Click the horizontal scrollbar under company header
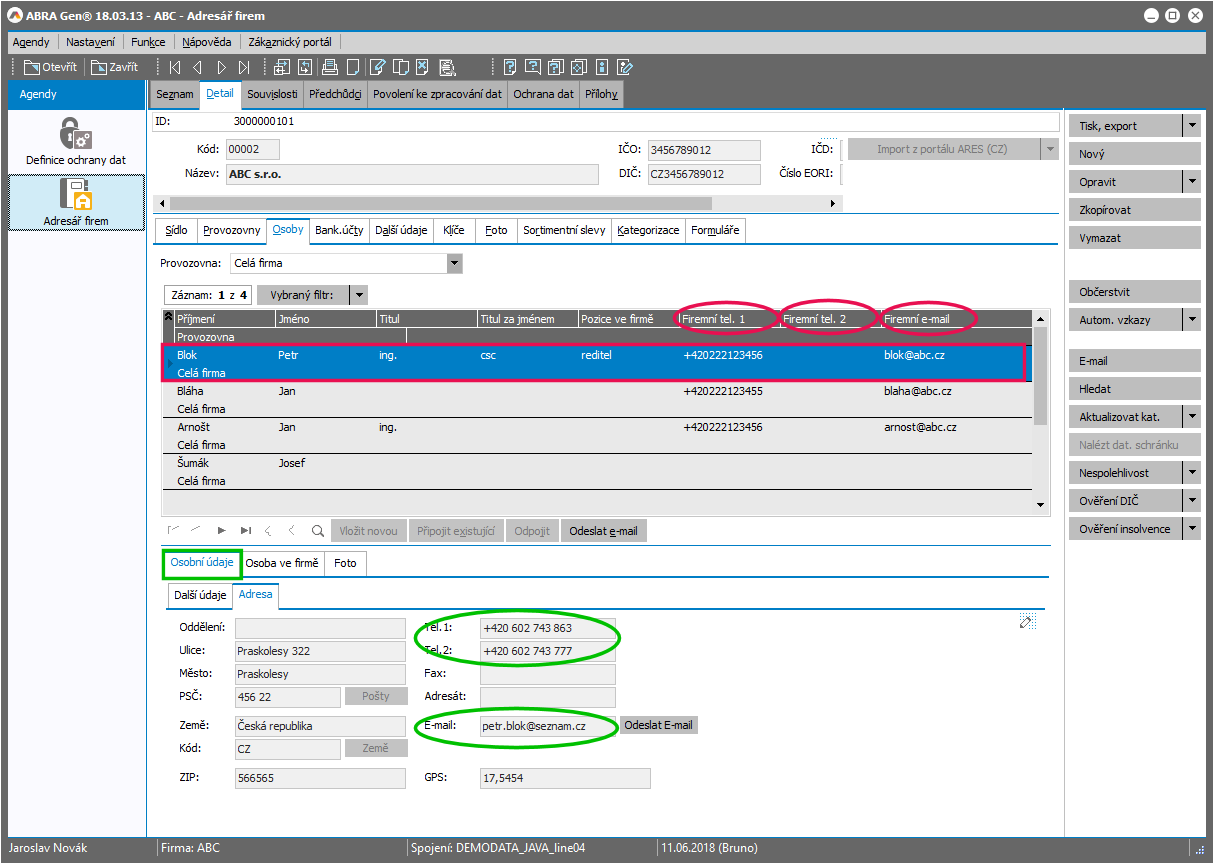 [500, 203]
